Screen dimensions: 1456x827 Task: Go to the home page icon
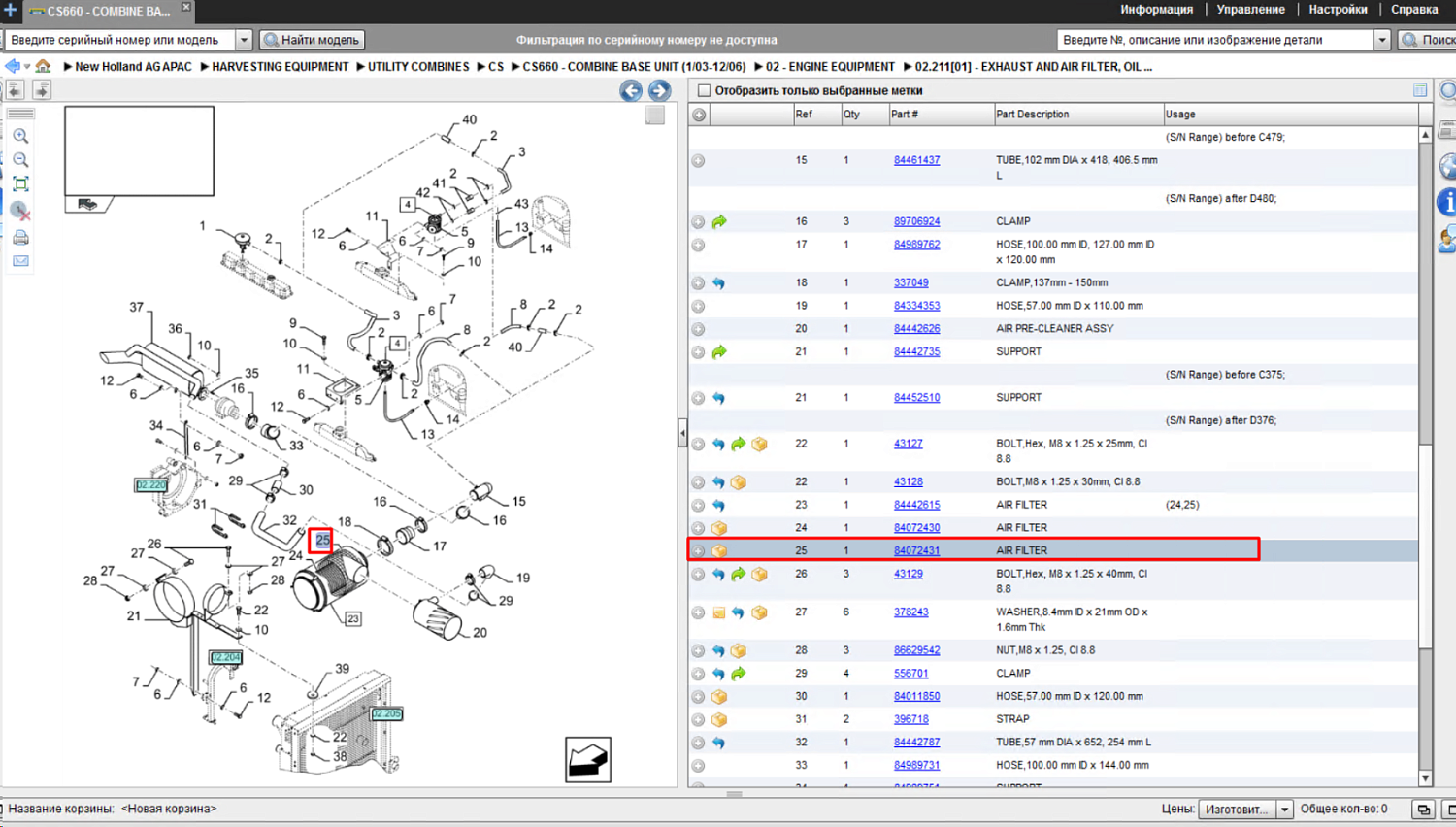coord(43,66)
